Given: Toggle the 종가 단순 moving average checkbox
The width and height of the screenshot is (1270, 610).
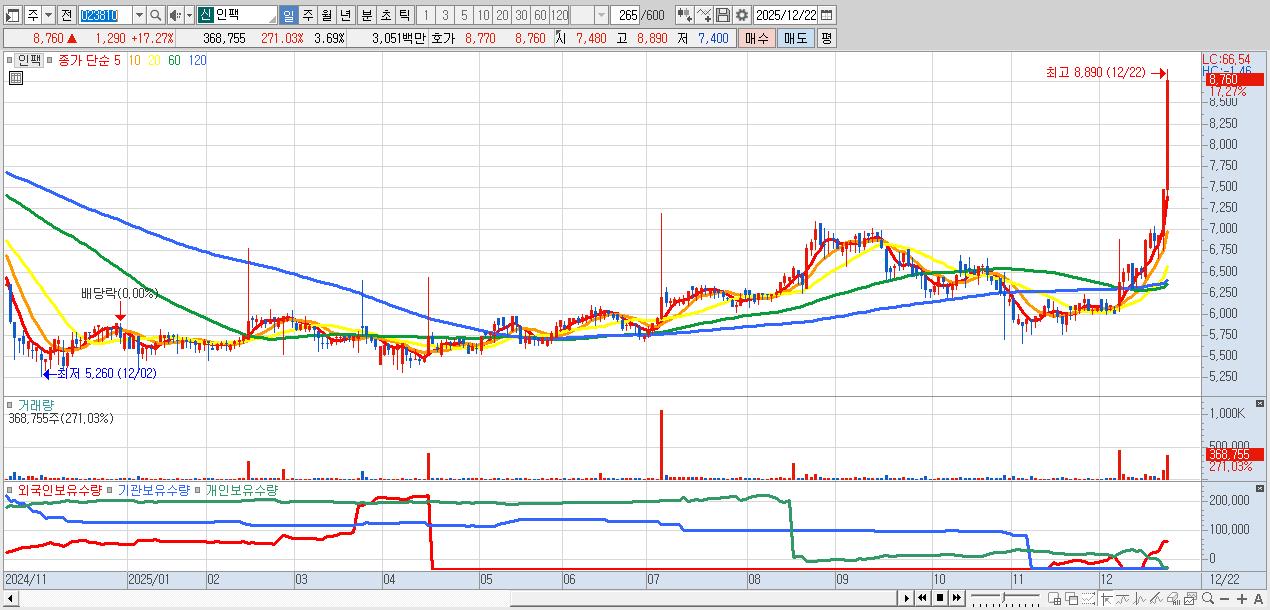Looking at the screenshot, I should coord(51,60).
